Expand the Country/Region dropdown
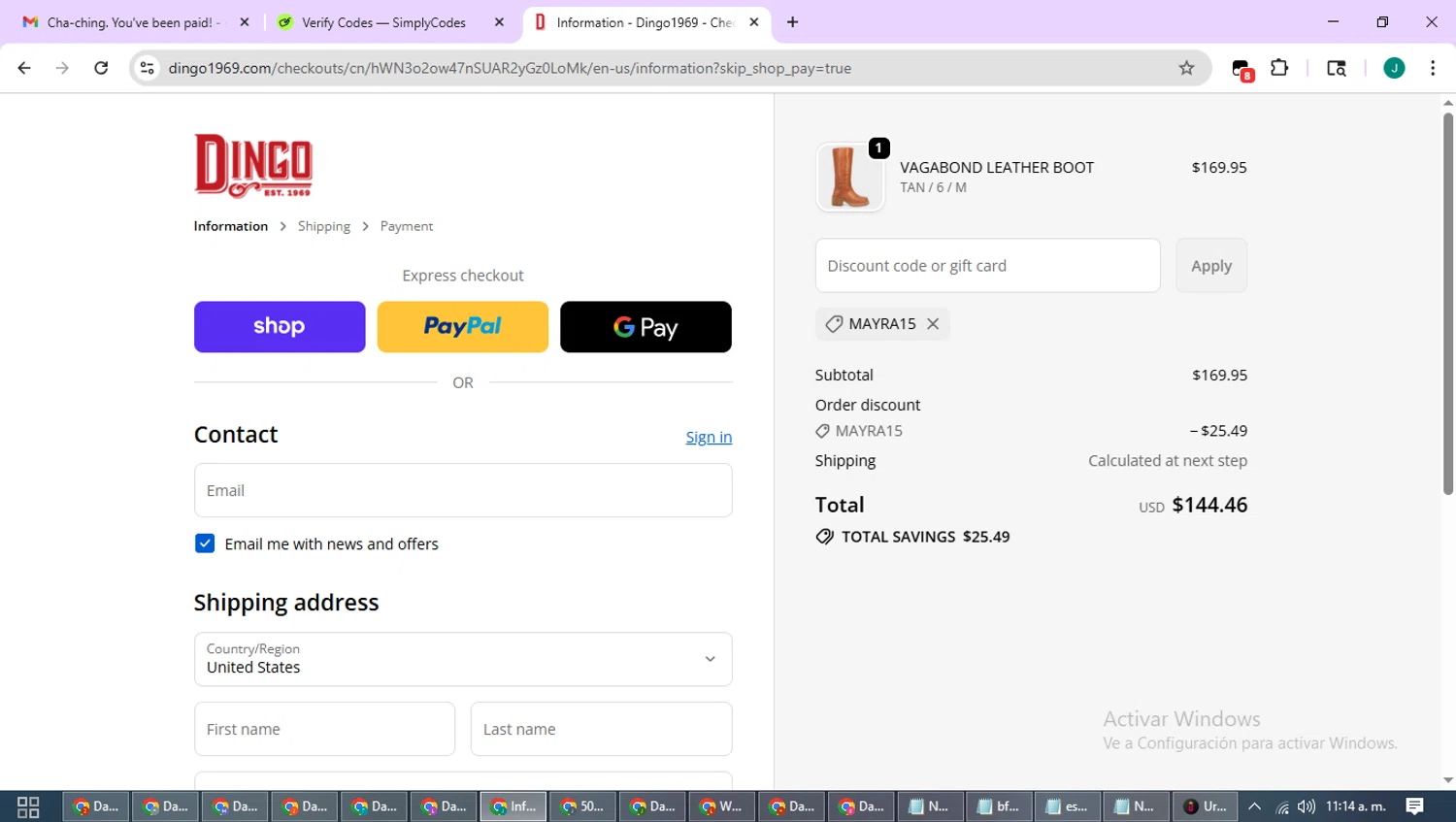Screen dimensions: 1456x822 click(463, 659)
